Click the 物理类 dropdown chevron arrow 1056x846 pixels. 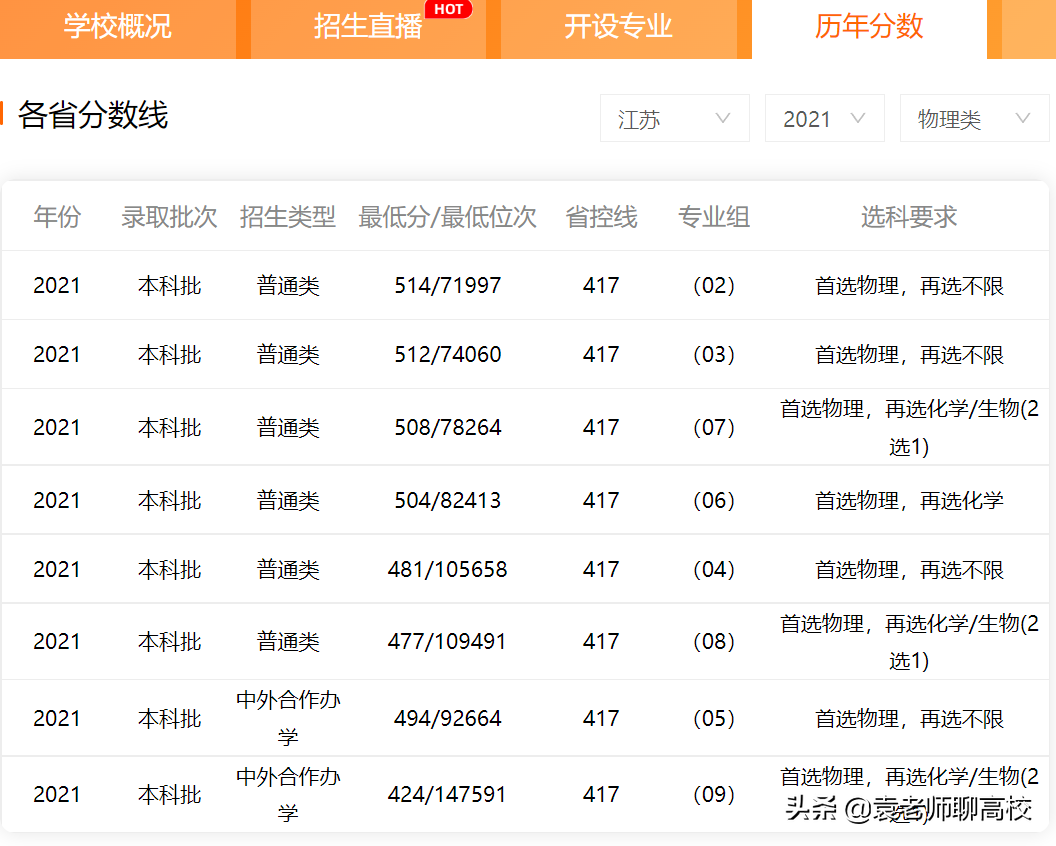1023,117
